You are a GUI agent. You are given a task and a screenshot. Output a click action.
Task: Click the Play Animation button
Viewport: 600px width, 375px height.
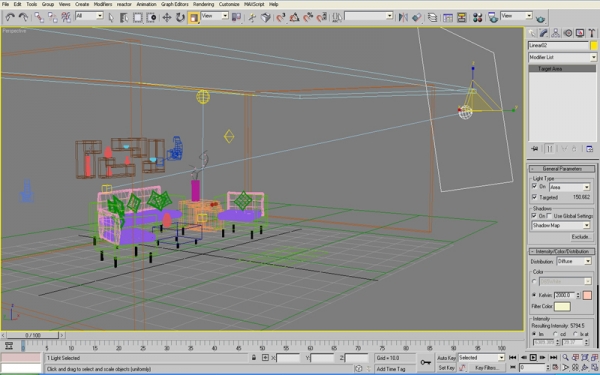(x=533, y=358)
